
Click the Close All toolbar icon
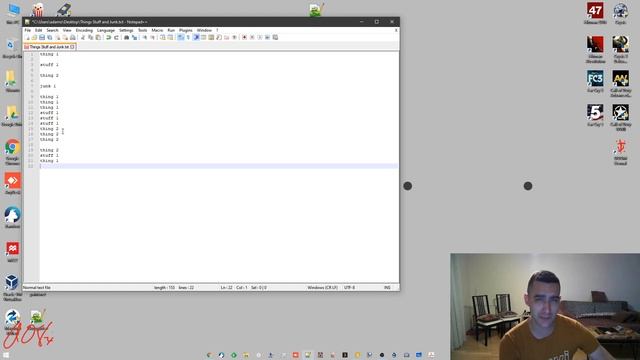[64, 37]
